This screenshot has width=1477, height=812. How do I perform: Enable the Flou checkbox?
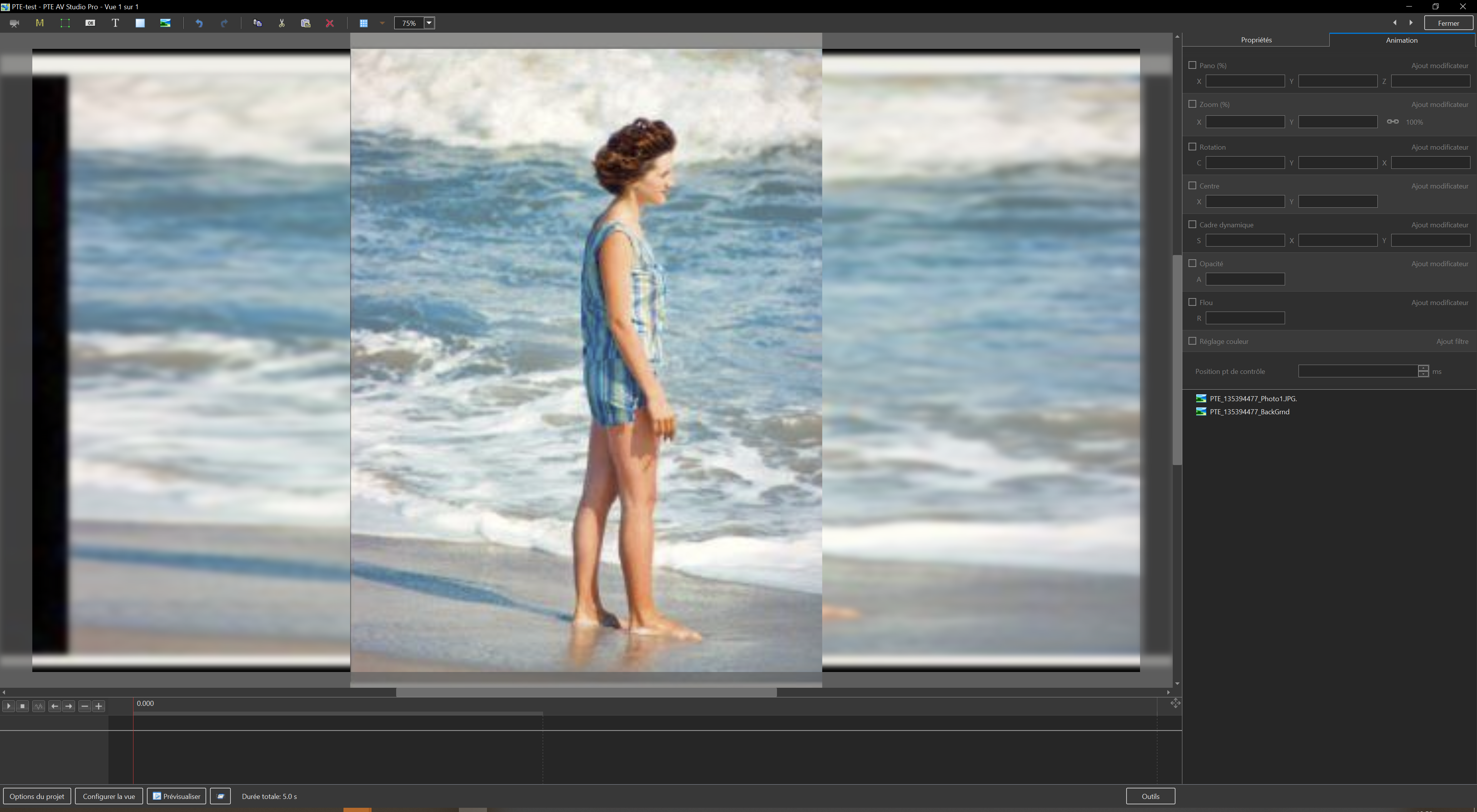tap(1193, 302)
